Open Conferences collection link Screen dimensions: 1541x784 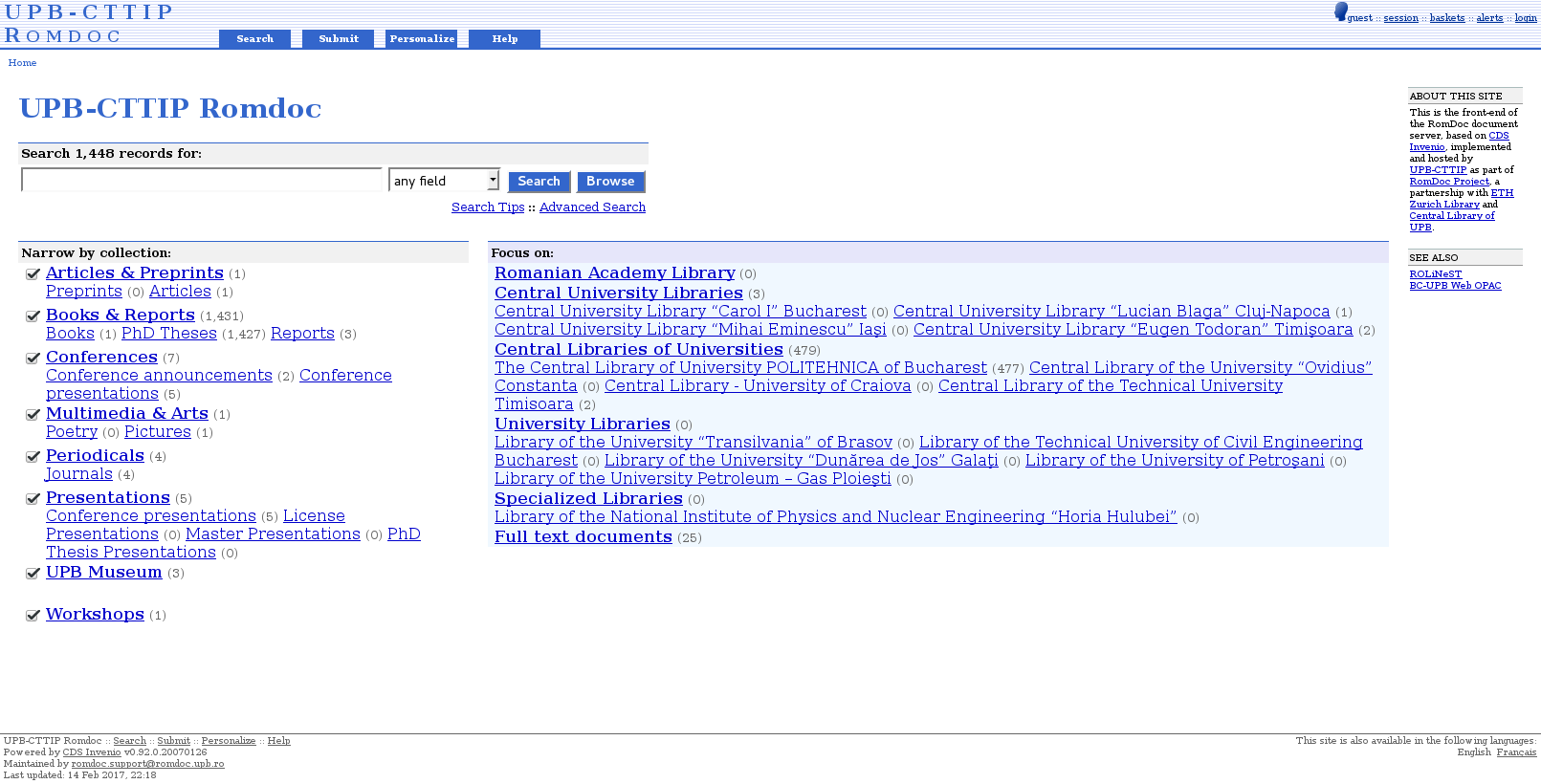[x=101, y=358]
